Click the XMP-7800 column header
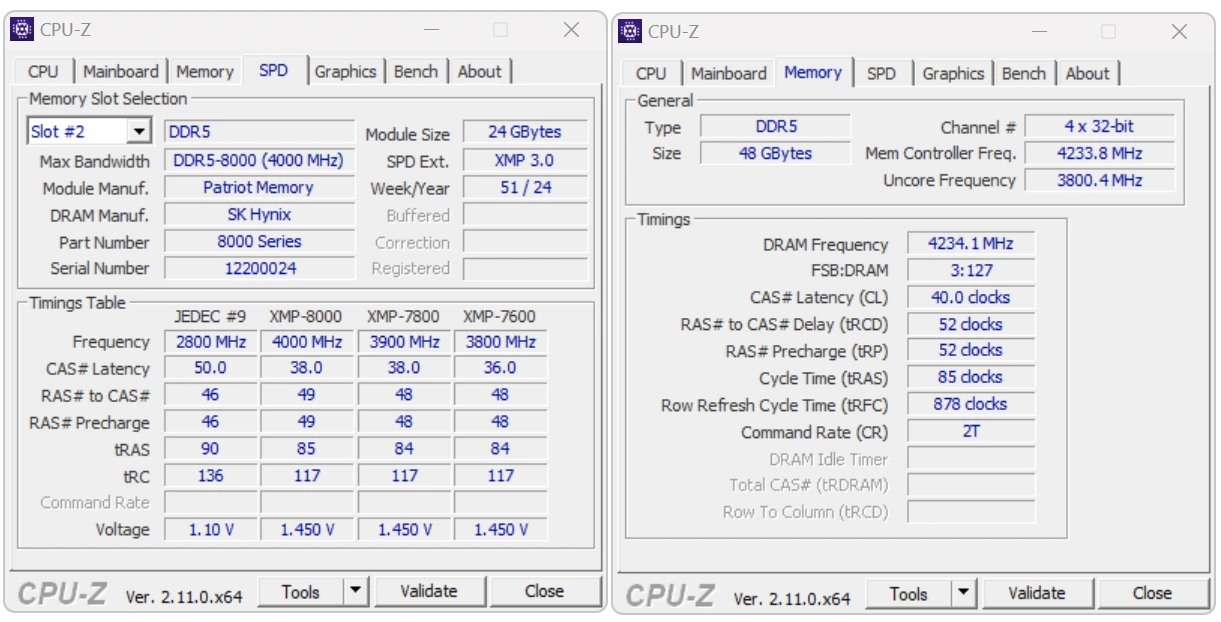This screenshot has width=1221, height=622. pos(403,316)
